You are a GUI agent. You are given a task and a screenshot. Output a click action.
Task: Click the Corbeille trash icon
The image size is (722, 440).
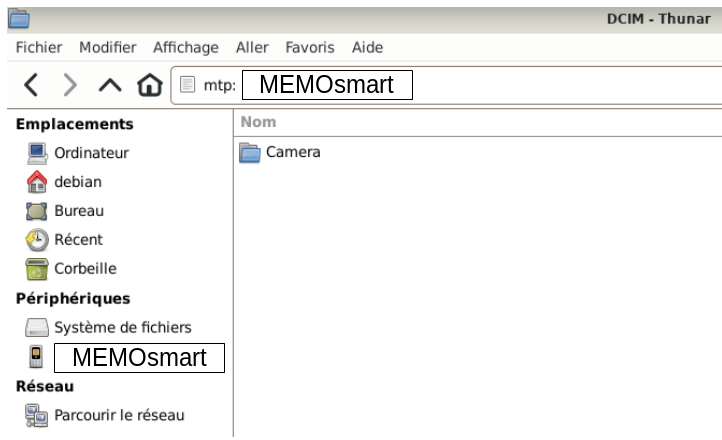click(x=37, y=269)
